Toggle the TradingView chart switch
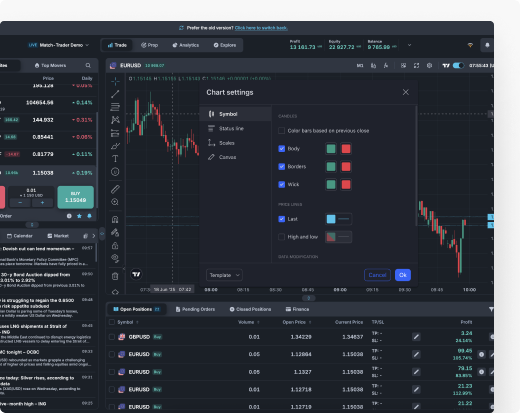The height and width of the screenshot is (413, 520). (x=458, y=66)
